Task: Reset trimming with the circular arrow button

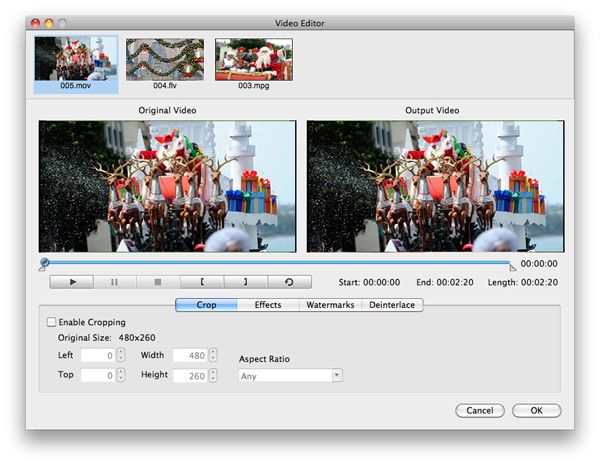Action: [x=290, y=282]
